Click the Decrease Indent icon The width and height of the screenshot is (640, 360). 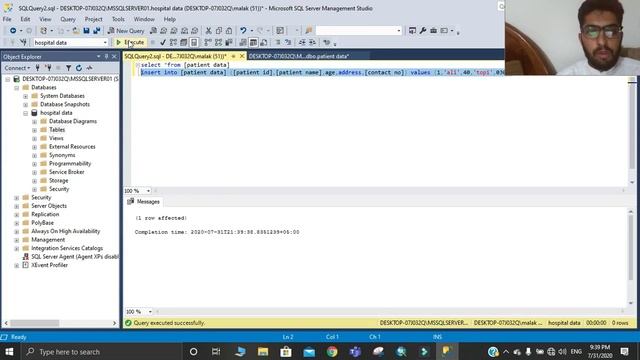click(x=302, y=42)
